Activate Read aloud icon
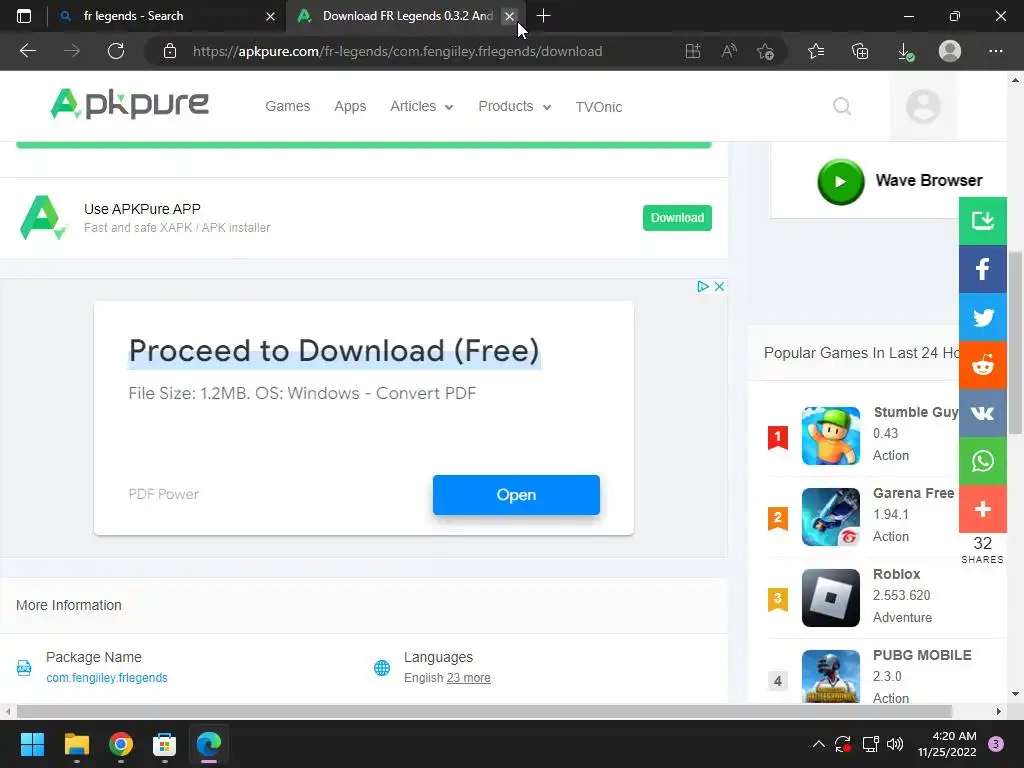This screenshot has width=1024, height=768. tap(729, 51)
